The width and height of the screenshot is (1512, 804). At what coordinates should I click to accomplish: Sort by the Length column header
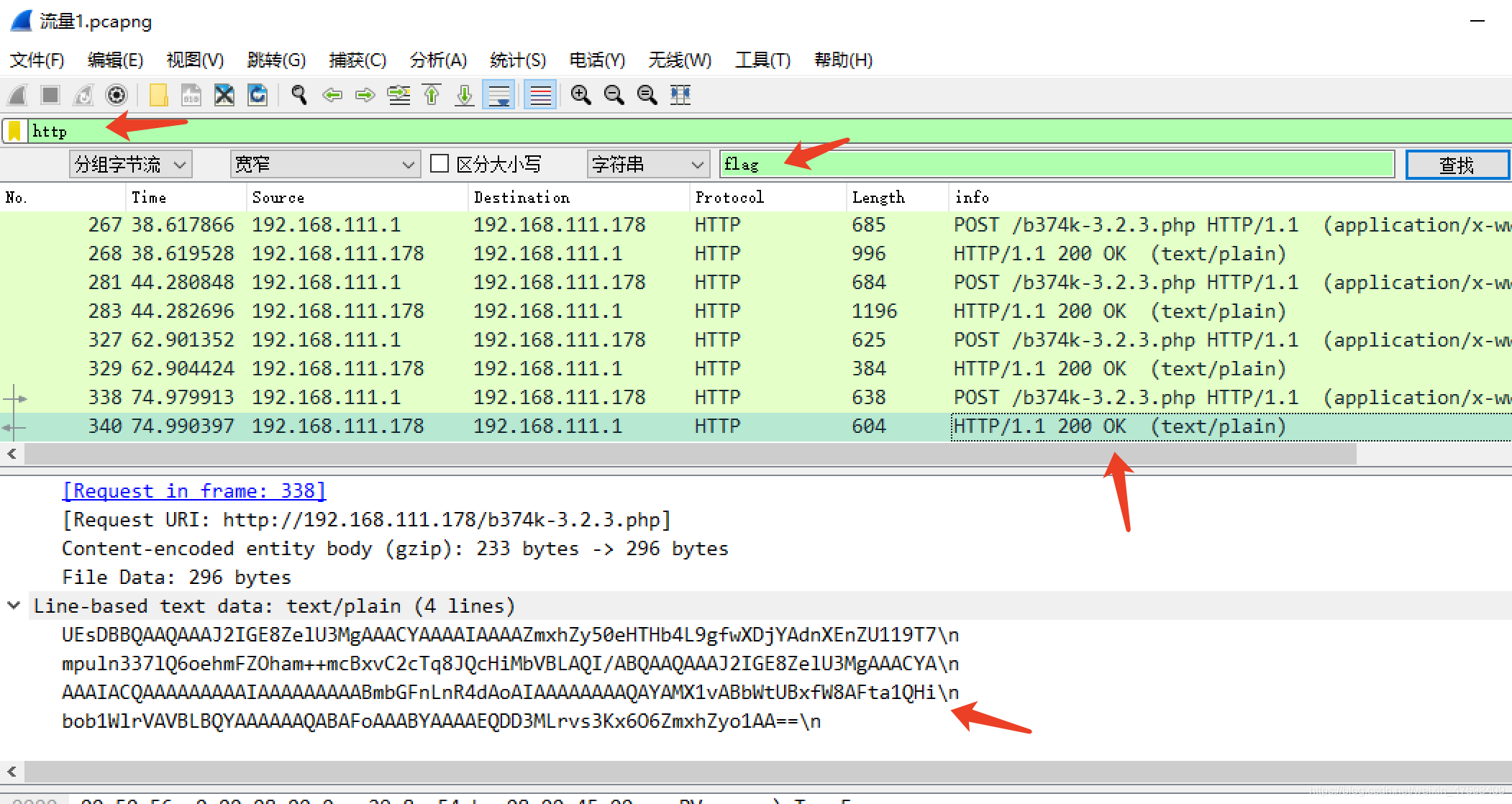coord(898,197)
